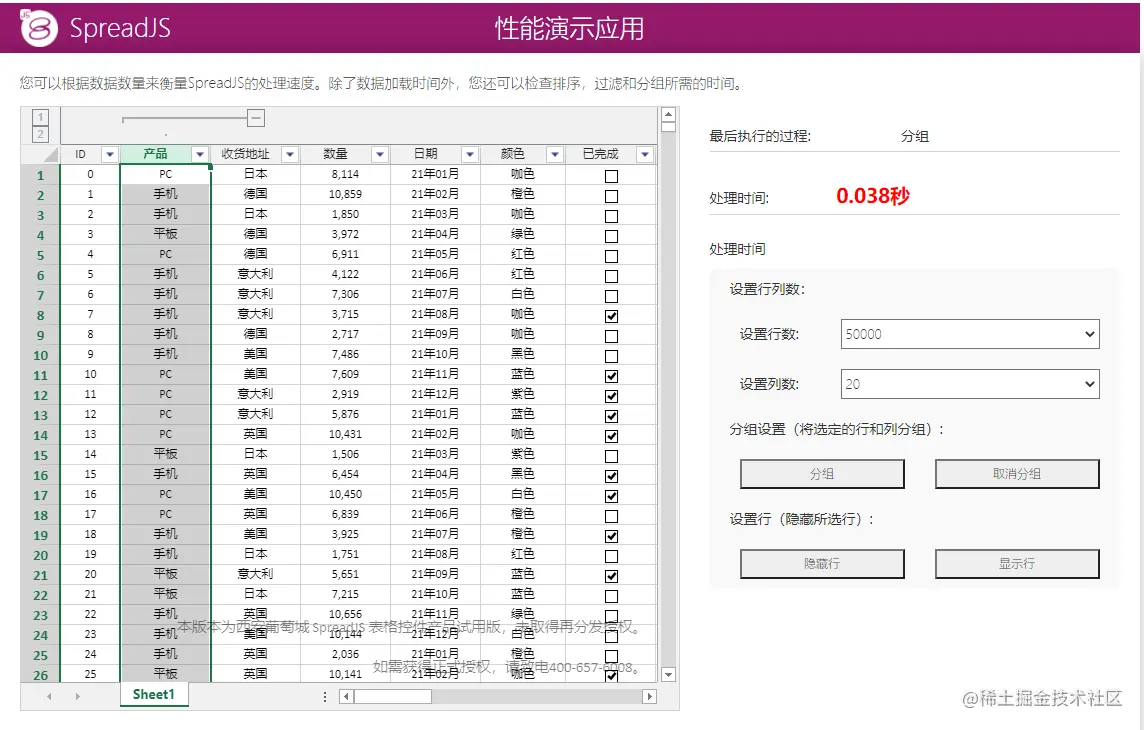The image size is (1144, 730).
Task: Select color cell 紫色 in row 12
Action: click(522, 394)
